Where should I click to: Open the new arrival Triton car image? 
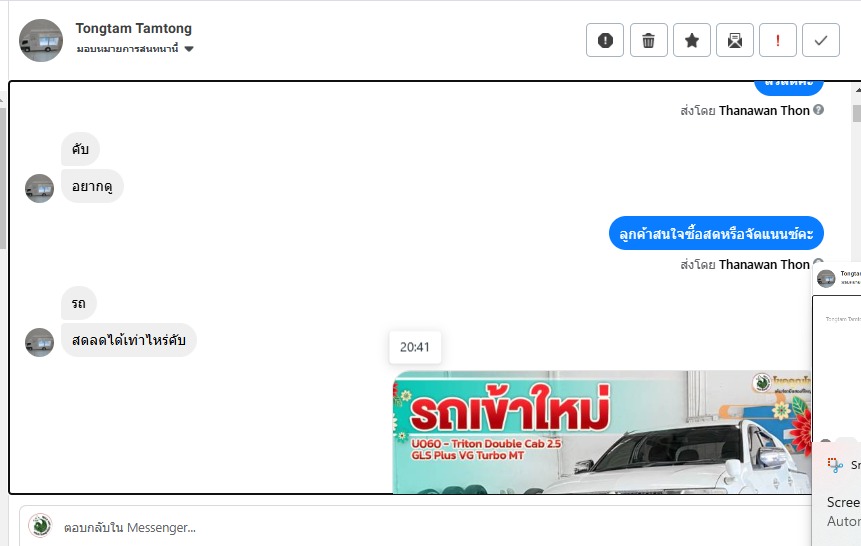602,432
